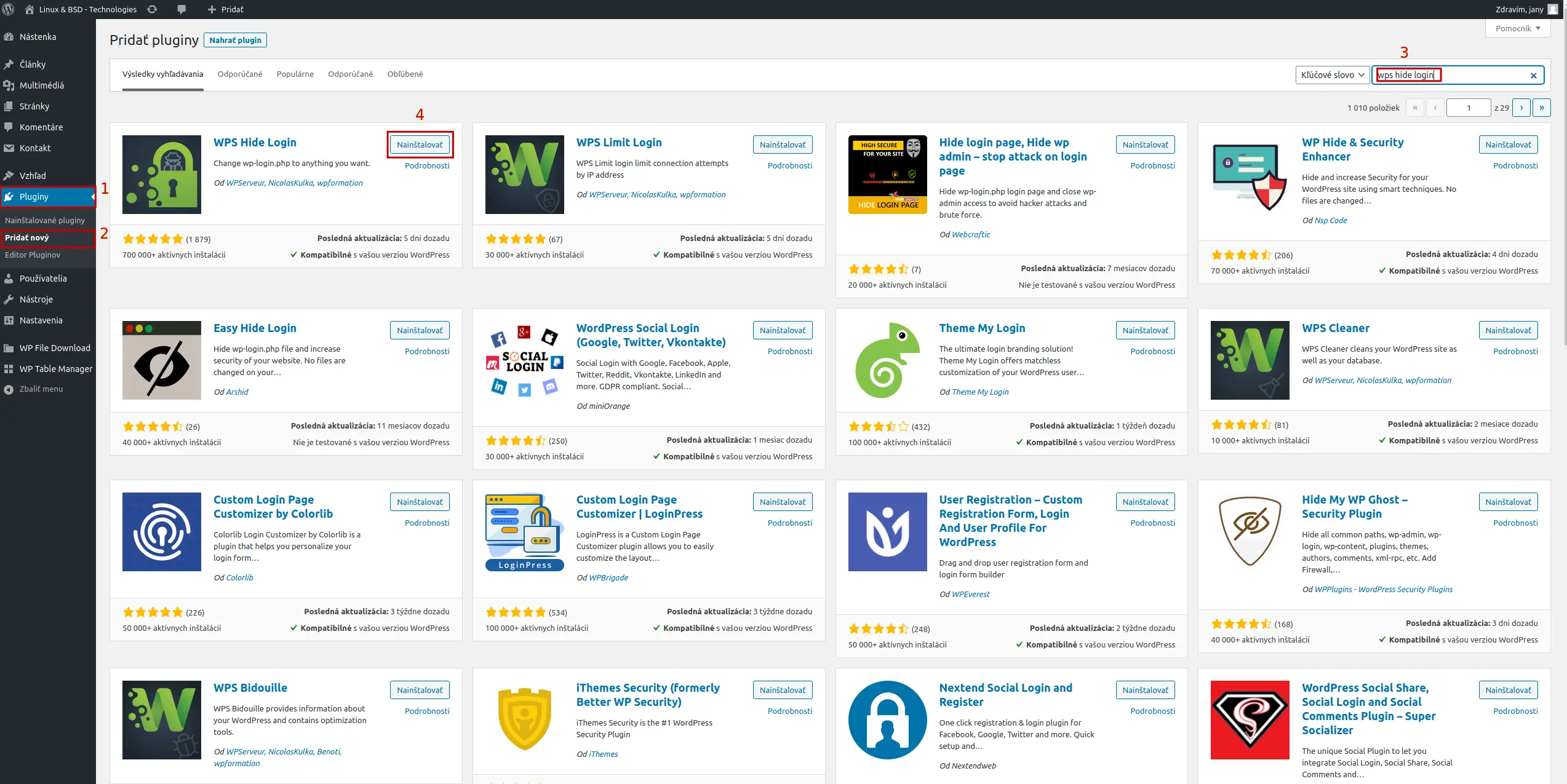Click the WordPress logo icon in admin bar

coord(9,9)
